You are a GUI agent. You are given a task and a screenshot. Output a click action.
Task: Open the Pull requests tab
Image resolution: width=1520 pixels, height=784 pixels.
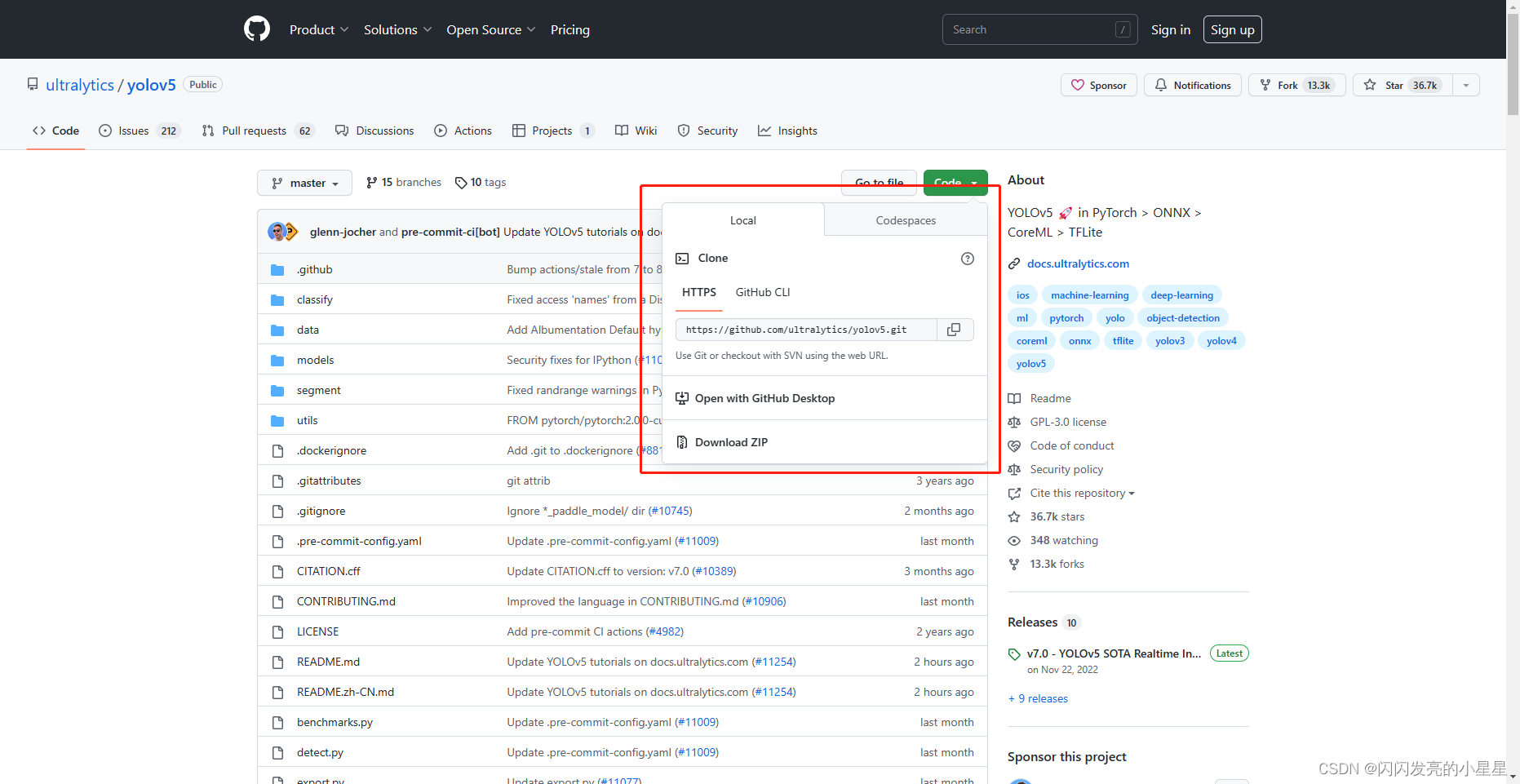click(x=258, y=131)
